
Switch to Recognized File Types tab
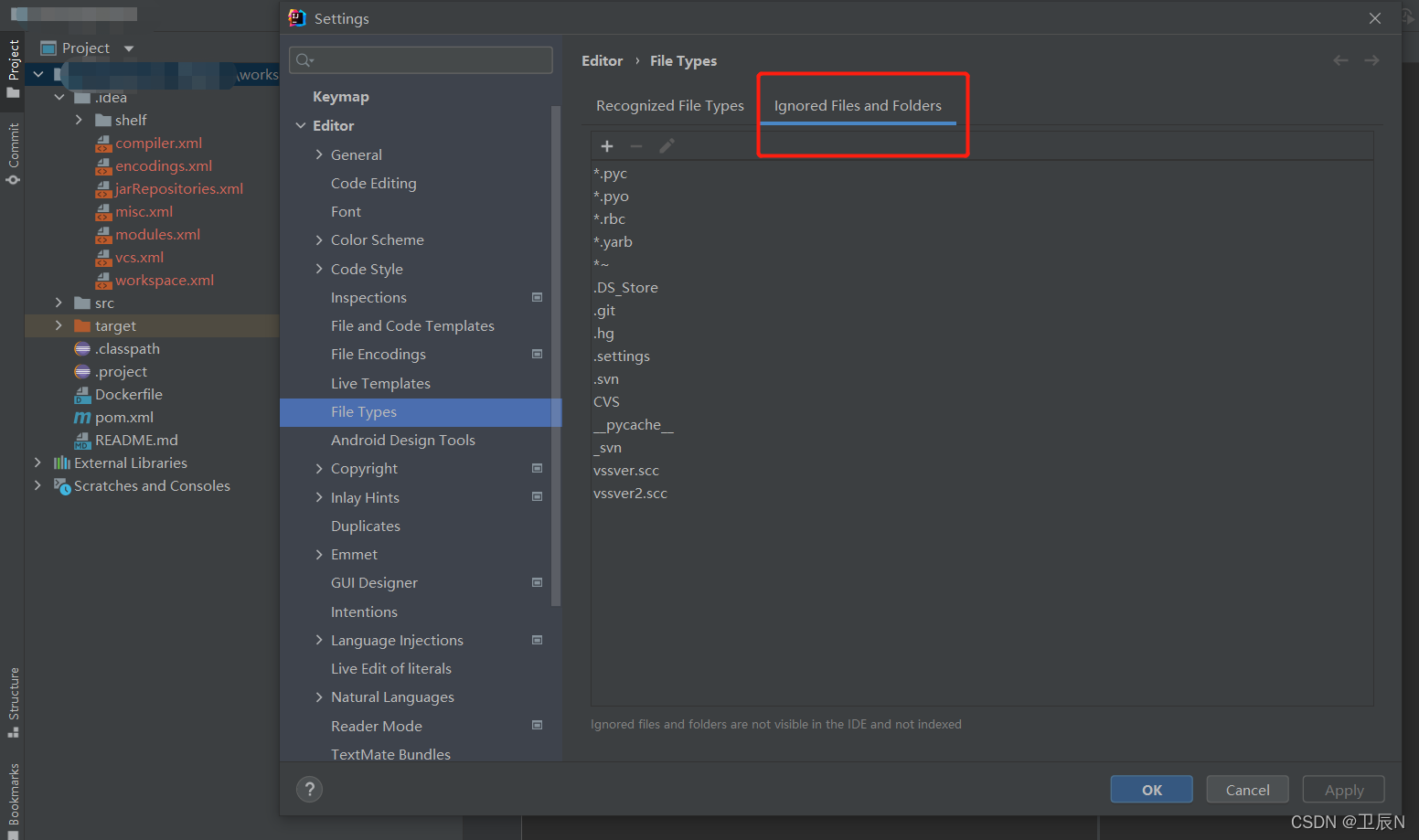(670, 106)
